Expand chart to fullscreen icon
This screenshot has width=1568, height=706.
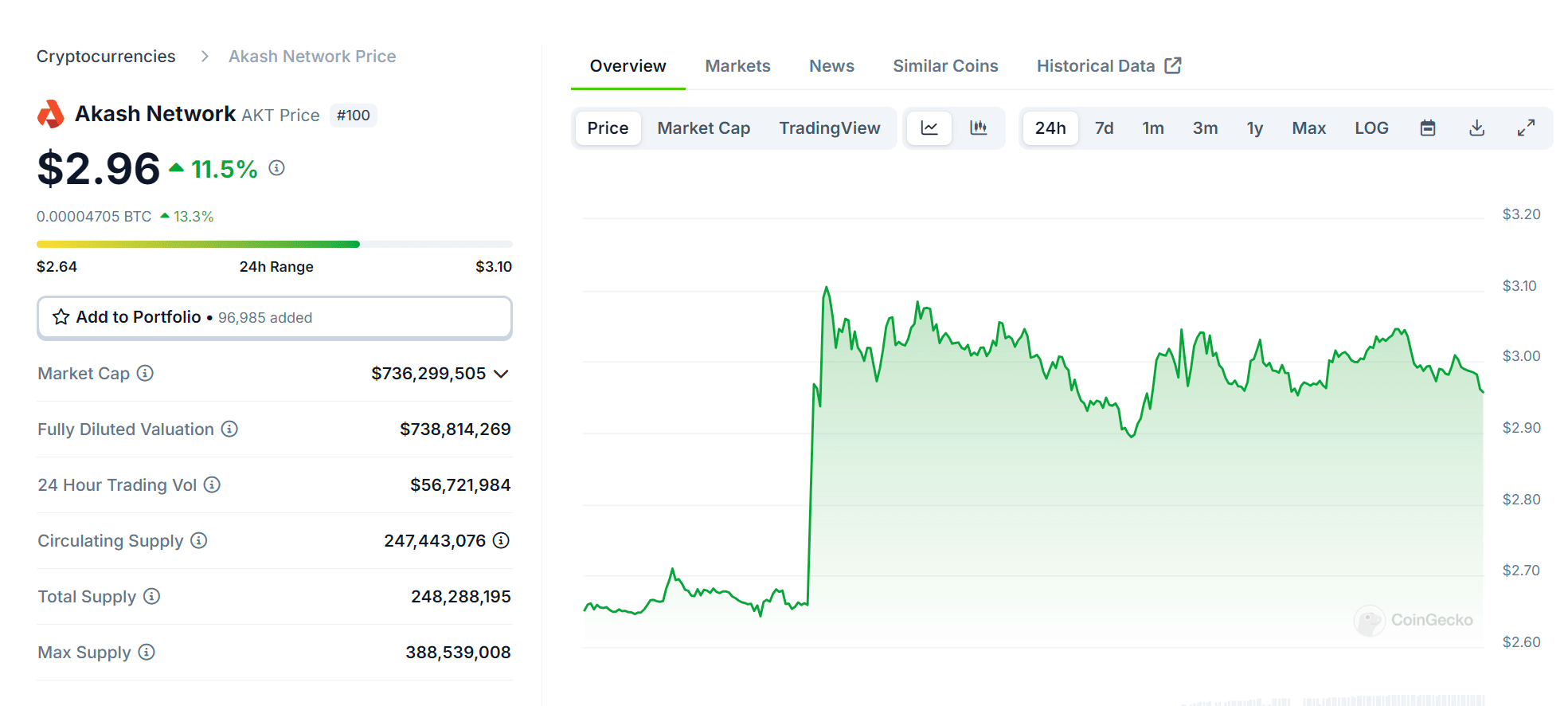point(1526,128)
